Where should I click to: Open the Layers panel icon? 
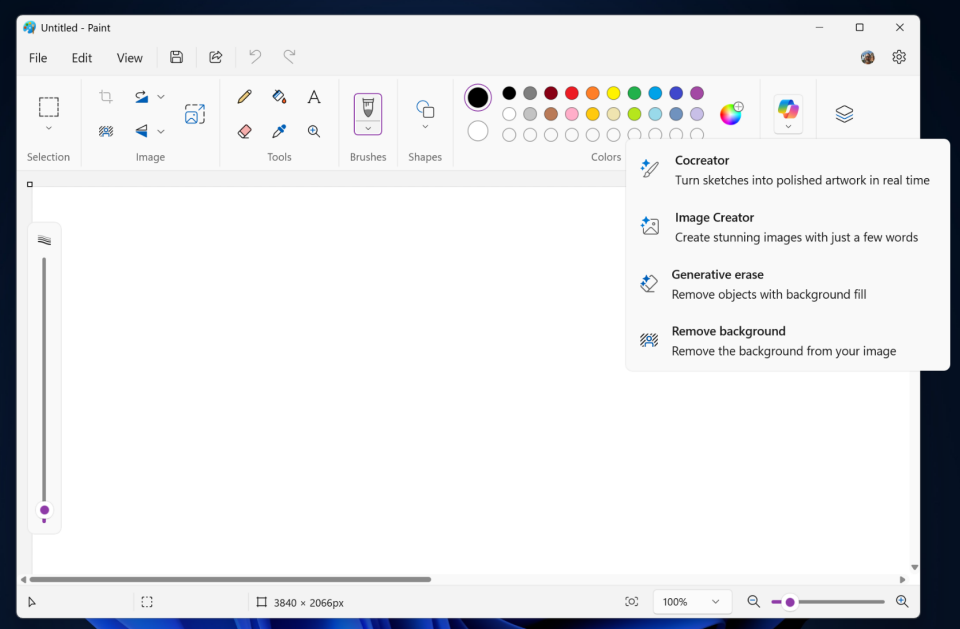(844, 113)
